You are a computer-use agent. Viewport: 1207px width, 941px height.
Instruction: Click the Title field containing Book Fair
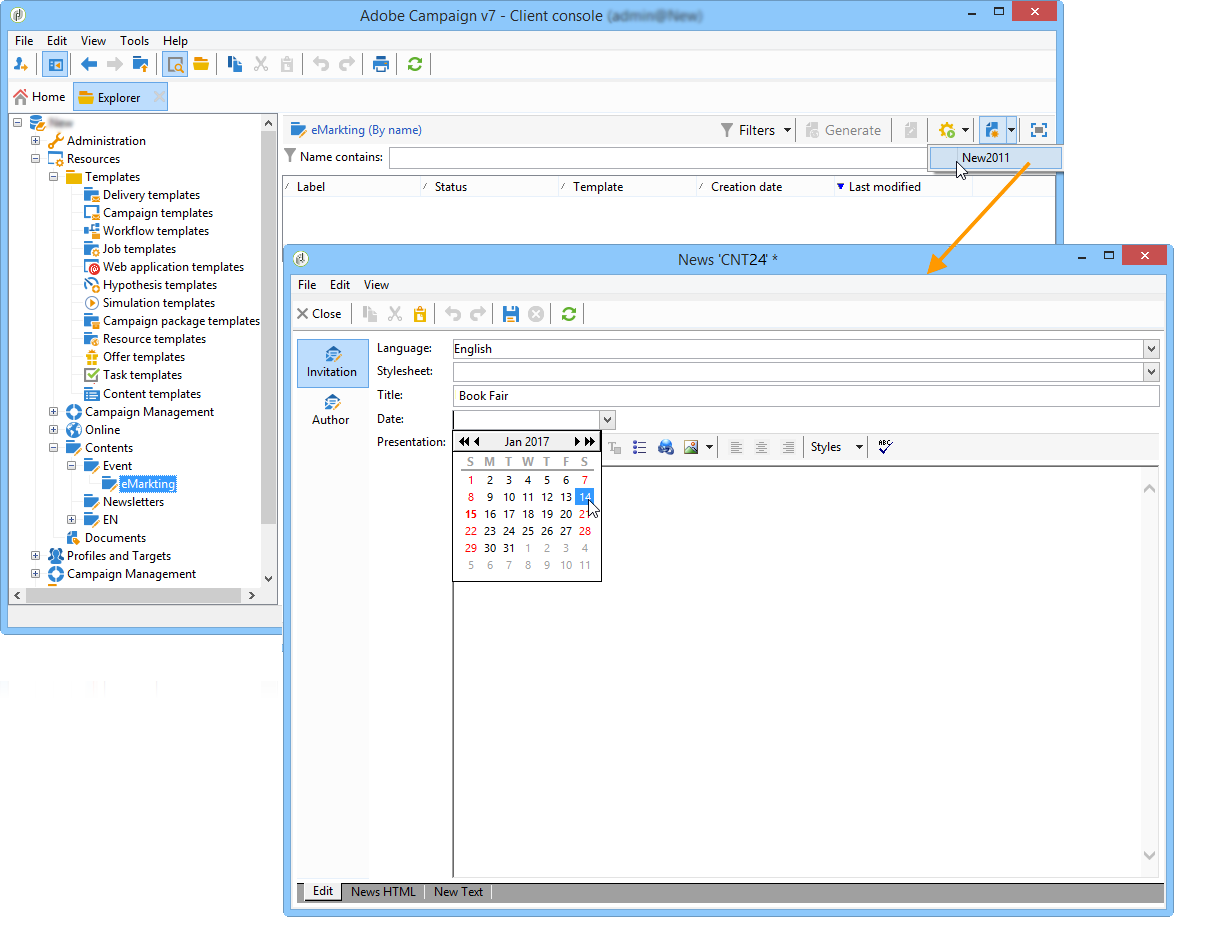pyautogui.click(x=806, y=396)
